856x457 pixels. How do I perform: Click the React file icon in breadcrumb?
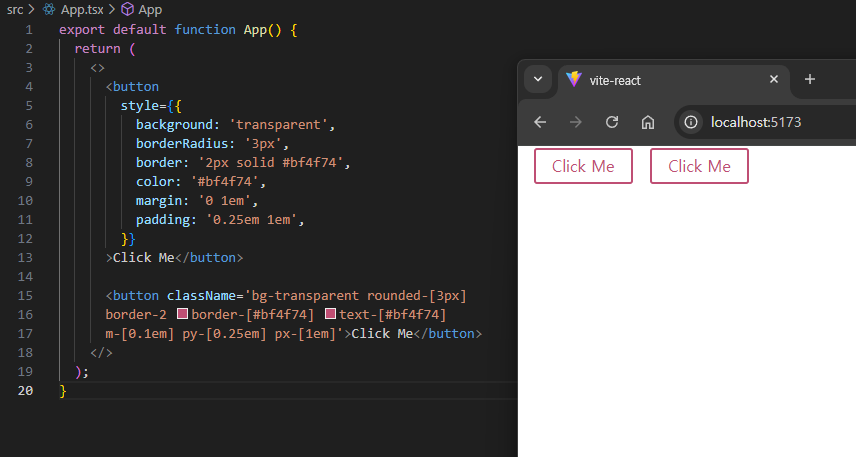(x=48, y=9)
